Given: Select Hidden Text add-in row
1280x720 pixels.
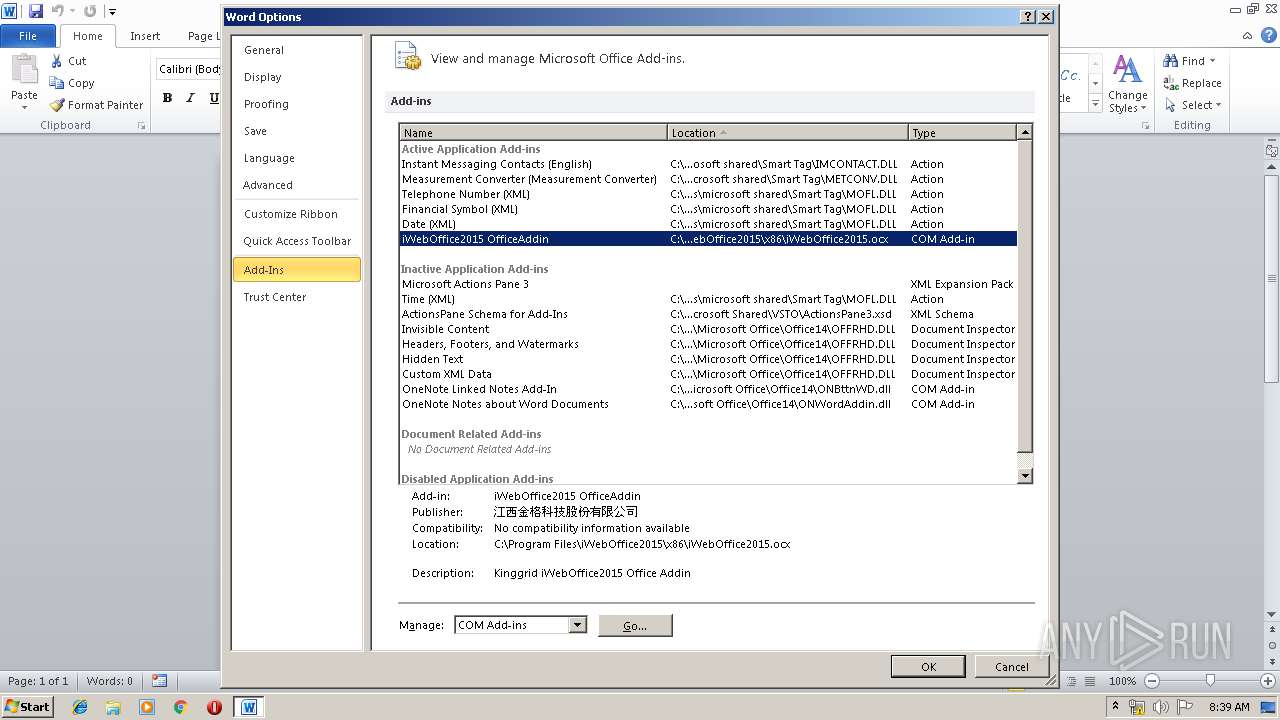Looking at the screenshot, I should [708, 359].
